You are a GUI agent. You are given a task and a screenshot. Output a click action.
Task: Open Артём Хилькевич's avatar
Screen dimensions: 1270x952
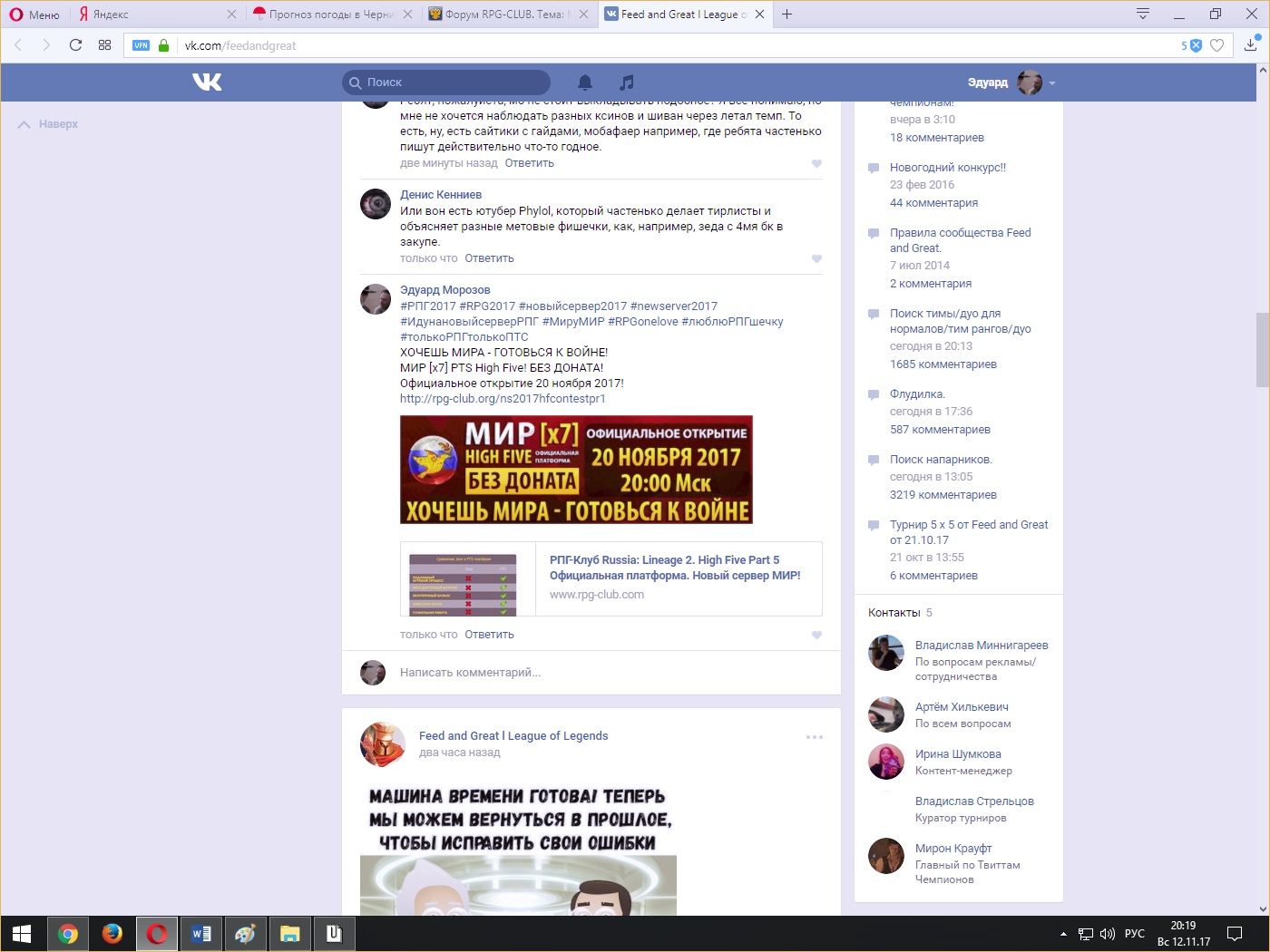[x=886, y=714]
